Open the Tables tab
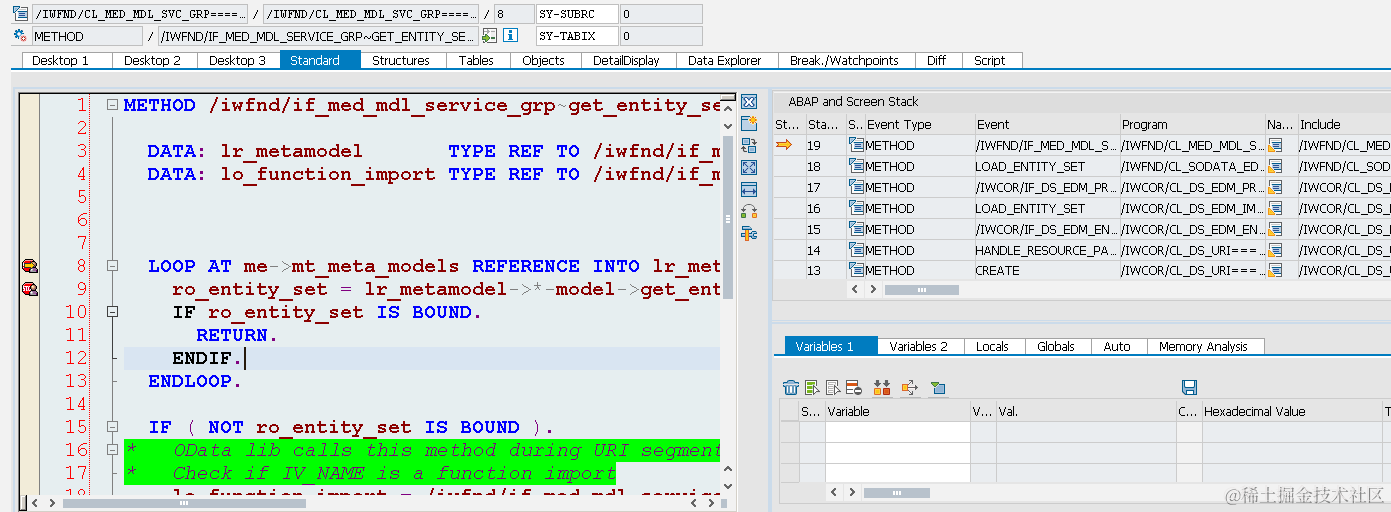 coord(476,60)
